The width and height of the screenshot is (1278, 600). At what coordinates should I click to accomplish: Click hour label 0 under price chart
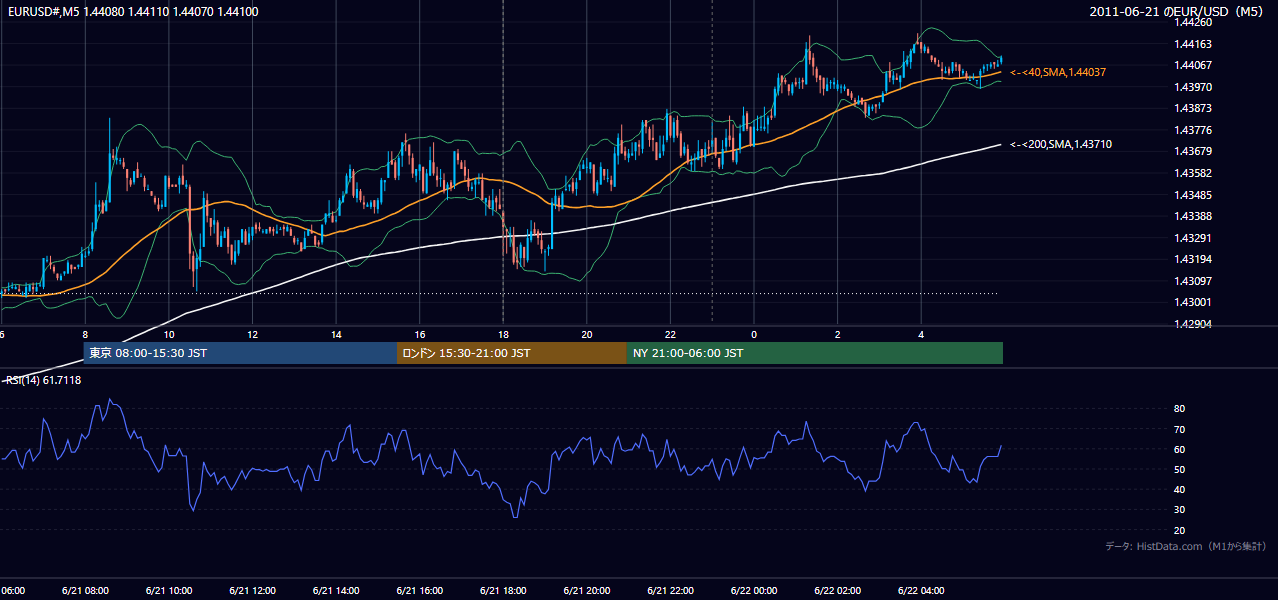click(755, 334)
